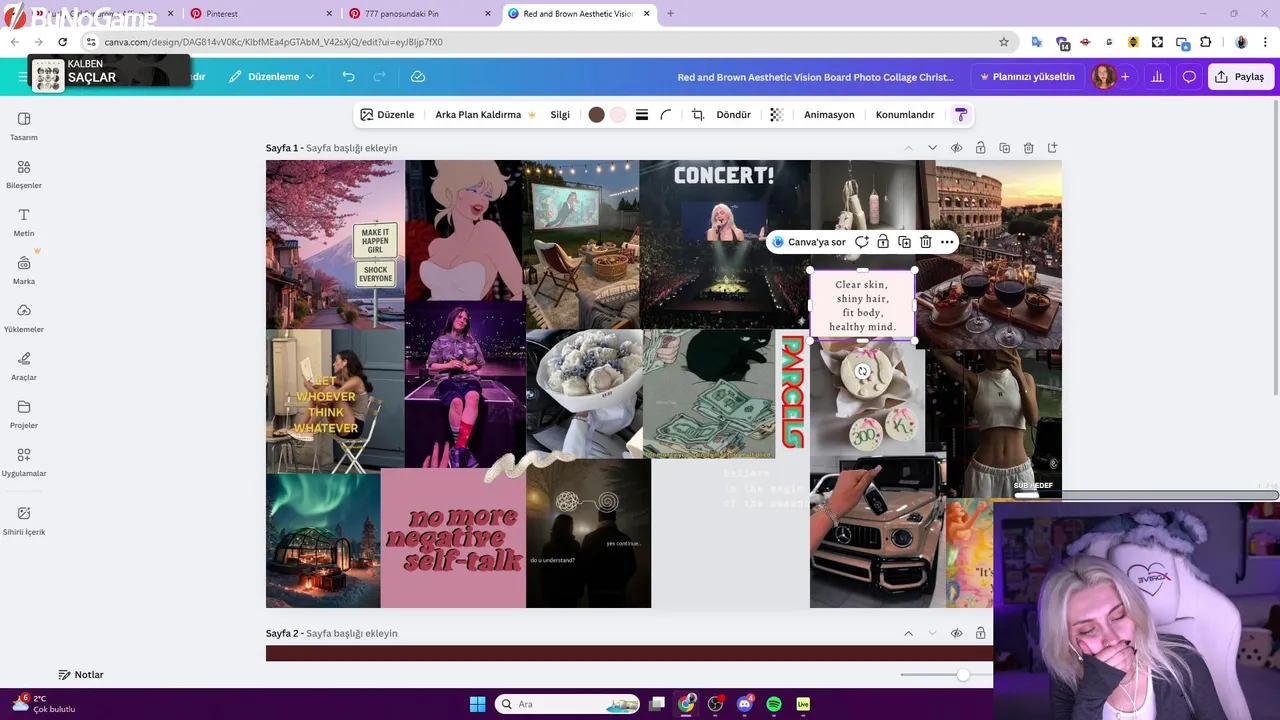
Task: Click the Windows Start button
Action: click(x=477, y=704)
